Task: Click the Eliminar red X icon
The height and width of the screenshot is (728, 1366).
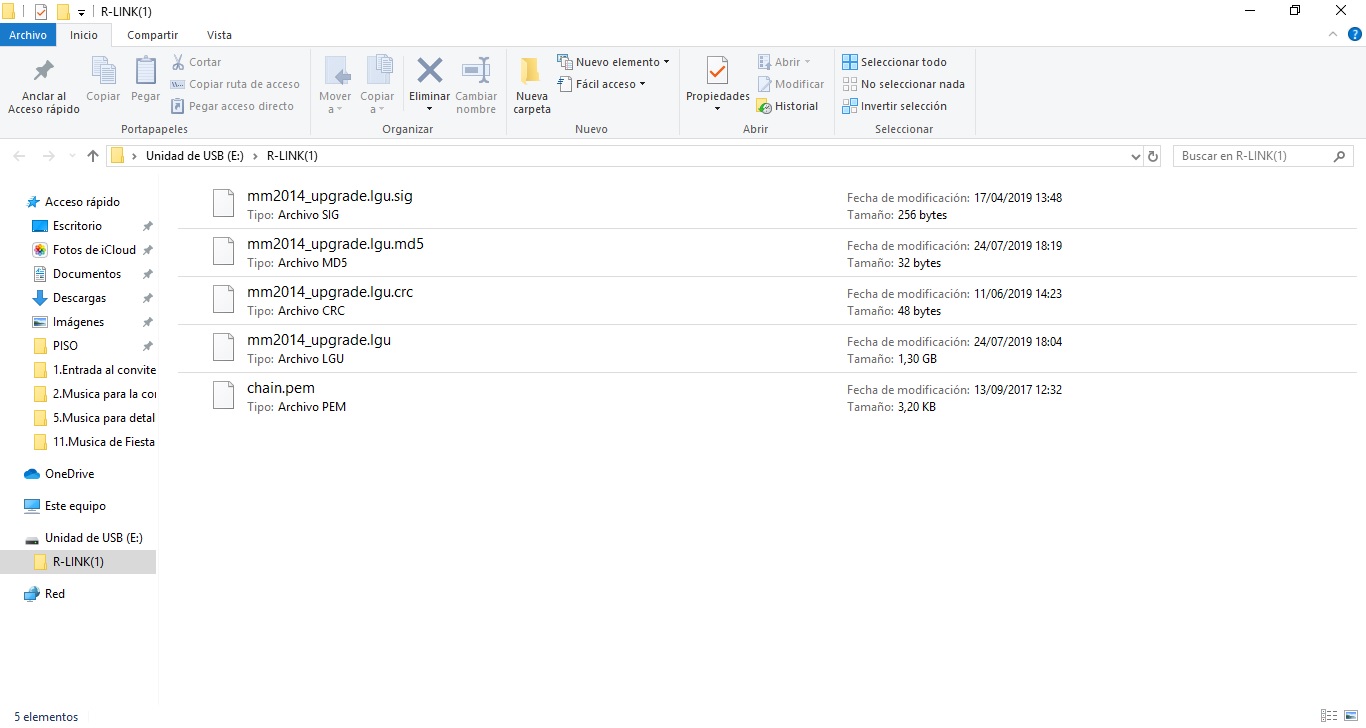Action: [429, 72]
